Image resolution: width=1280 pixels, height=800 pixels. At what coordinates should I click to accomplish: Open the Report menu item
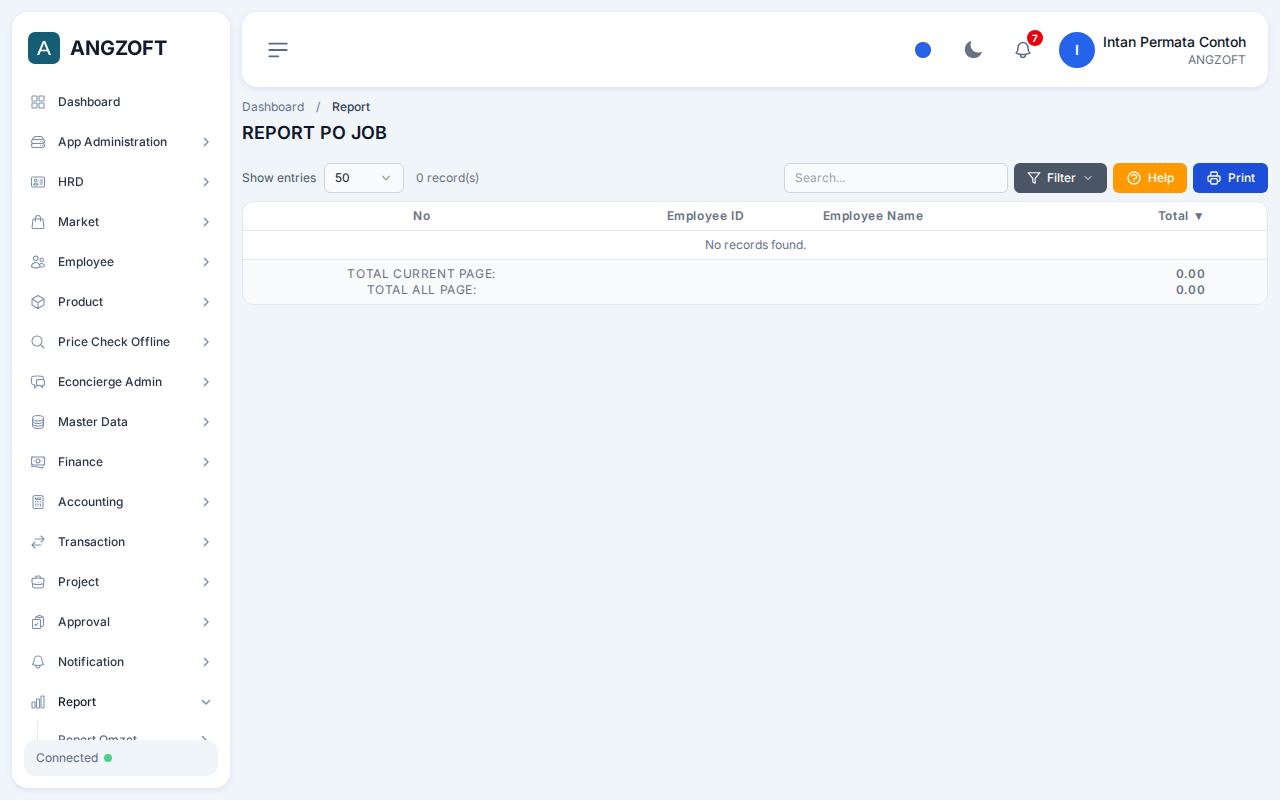click(121, 702)
